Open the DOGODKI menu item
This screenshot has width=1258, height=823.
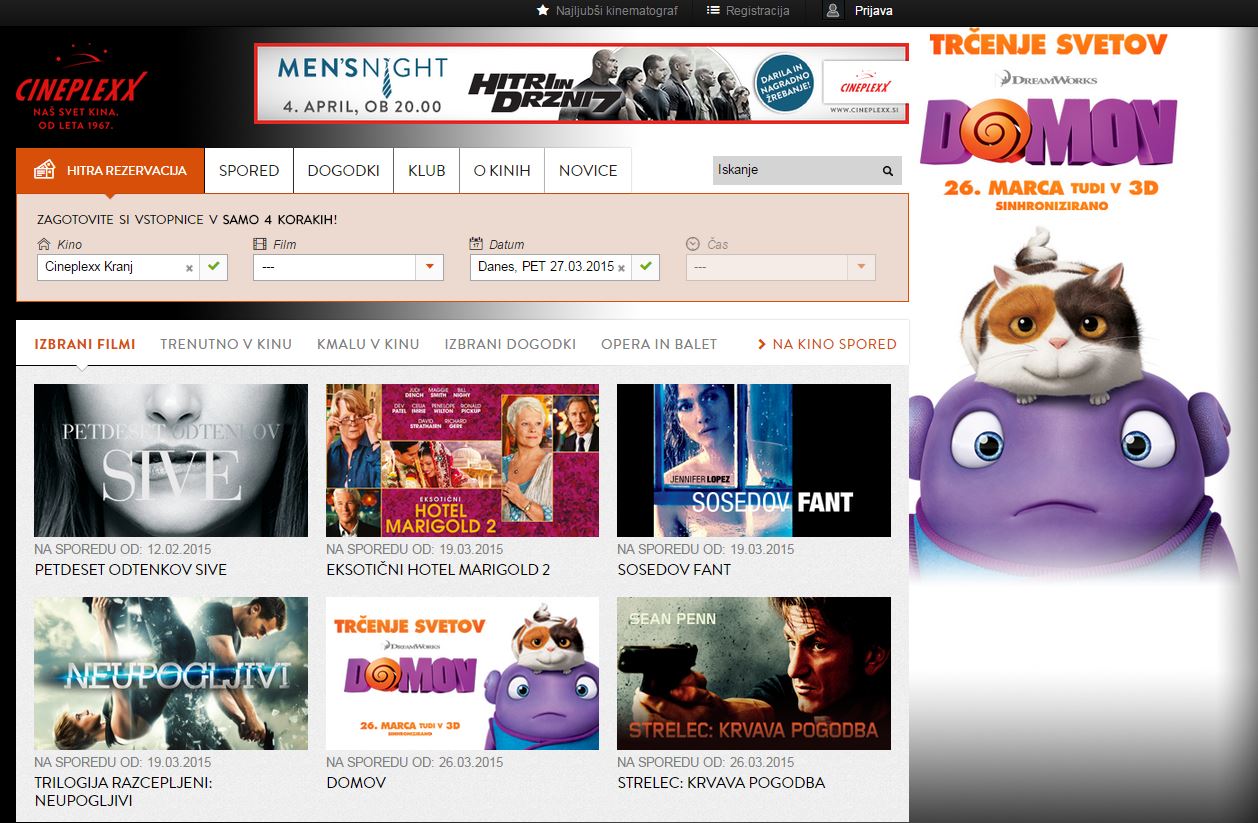tap(343, 170)
